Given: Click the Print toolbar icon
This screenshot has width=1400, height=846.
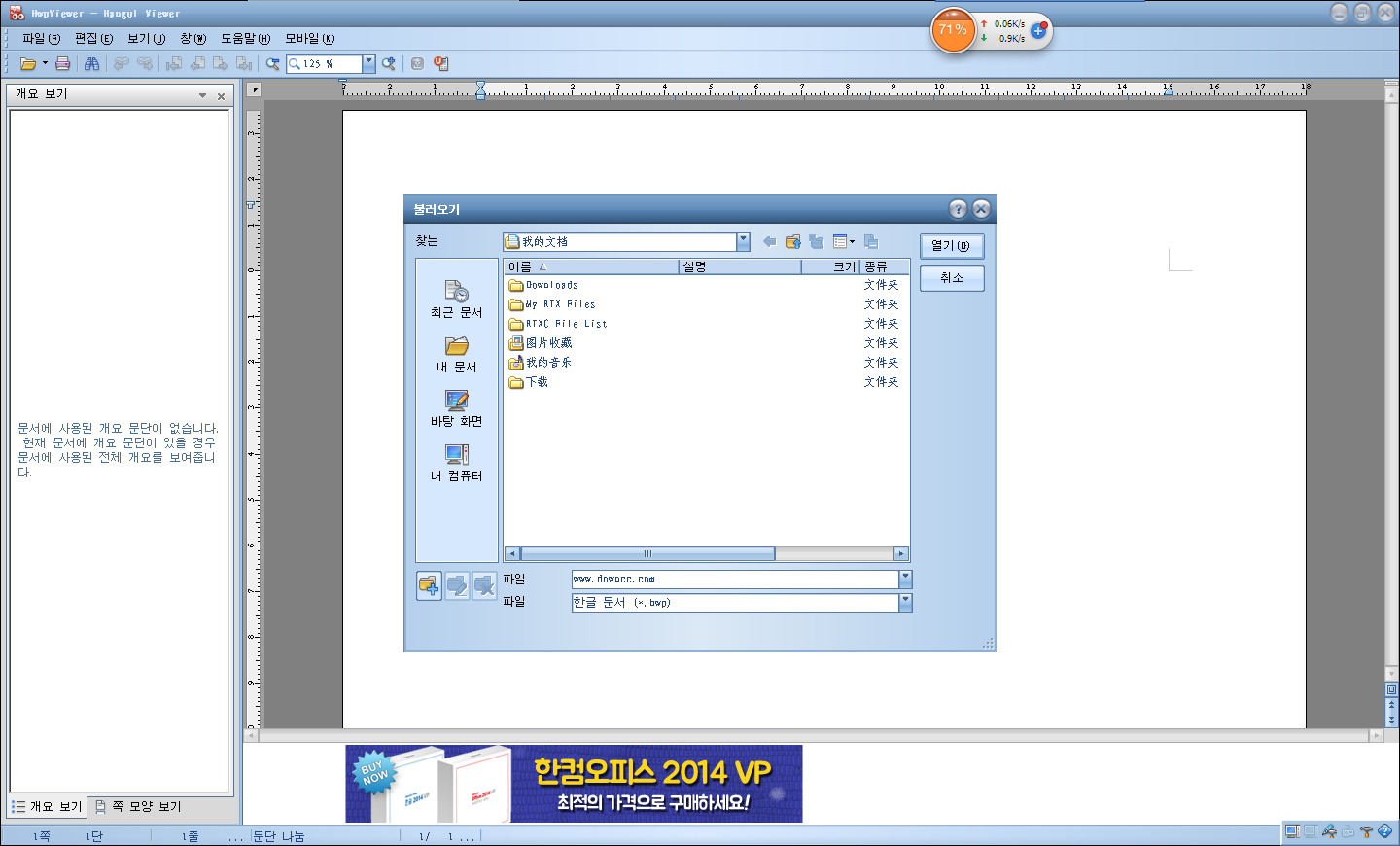Looking at the screenshot, I should (62, 63).
